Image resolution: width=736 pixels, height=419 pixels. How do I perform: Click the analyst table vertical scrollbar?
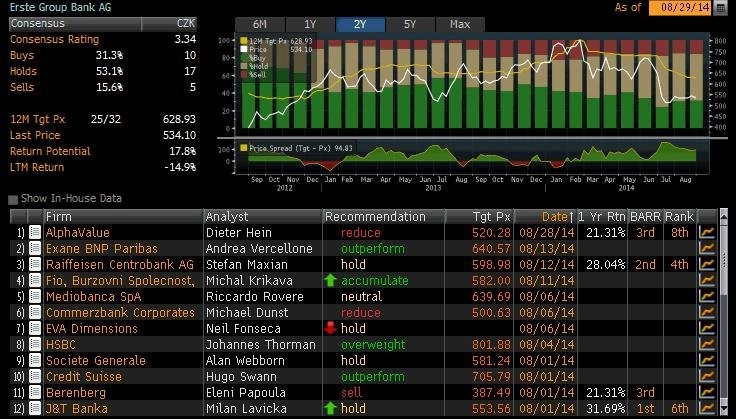tap(723, 312)
